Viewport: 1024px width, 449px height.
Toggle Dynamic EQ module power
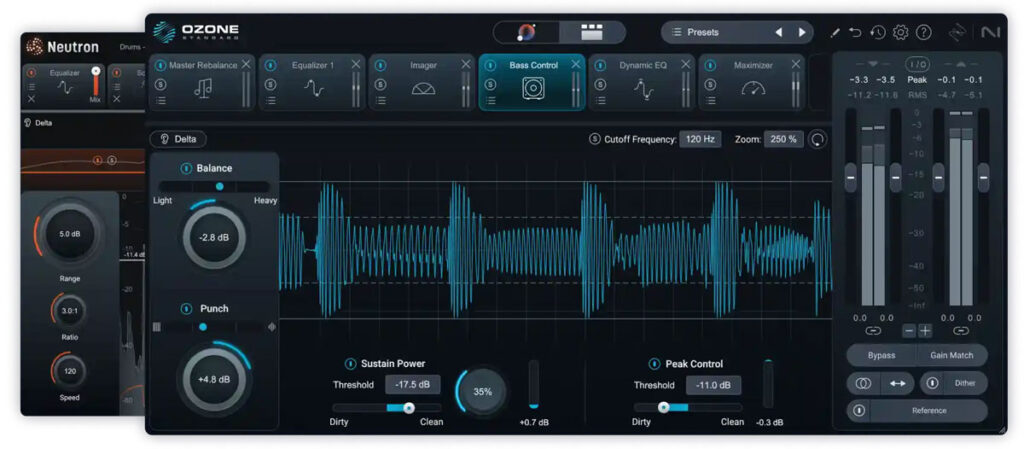[600, 65]
